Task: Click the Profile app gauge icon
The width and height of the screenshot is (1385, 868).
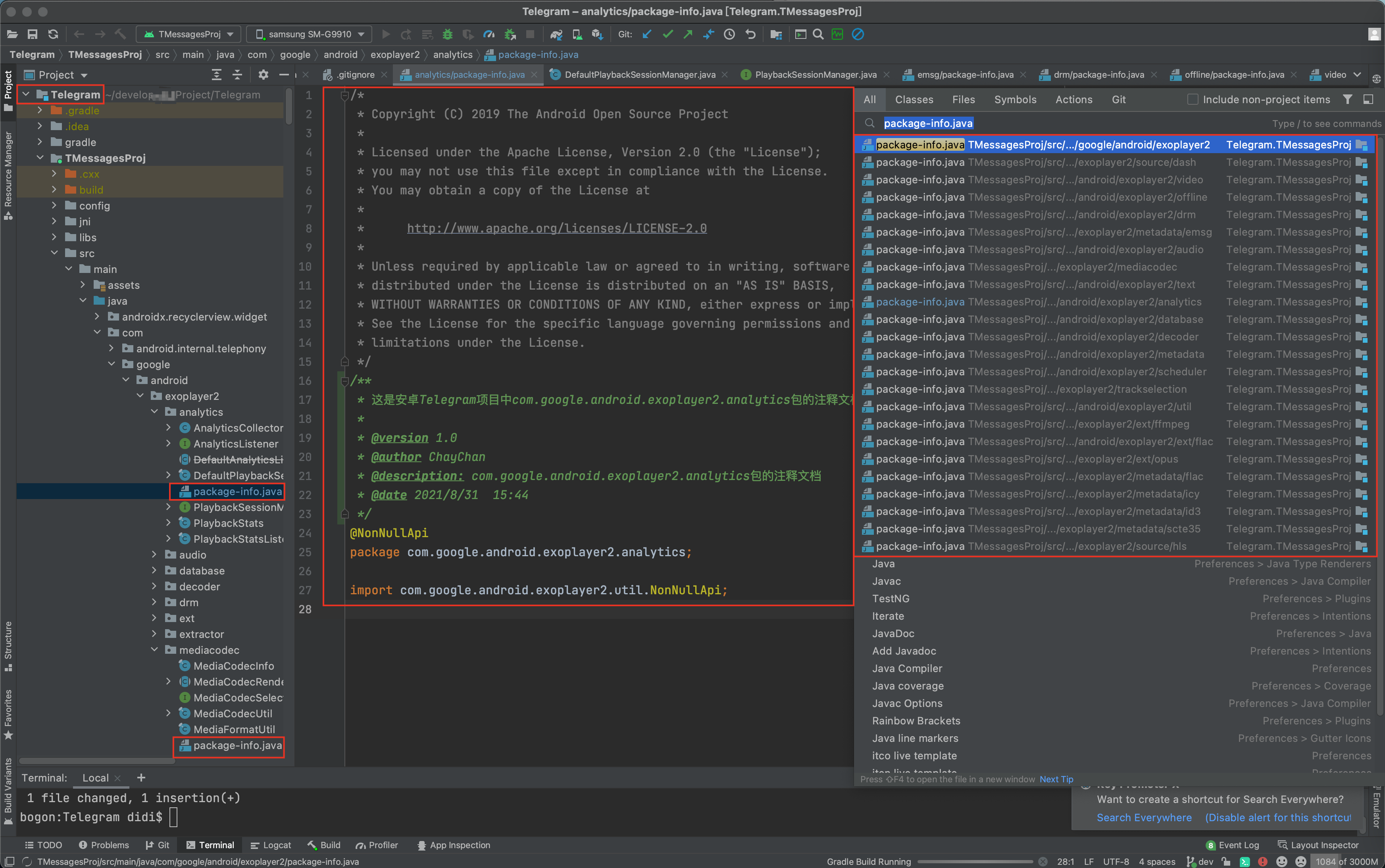Action: coord(489,35)
